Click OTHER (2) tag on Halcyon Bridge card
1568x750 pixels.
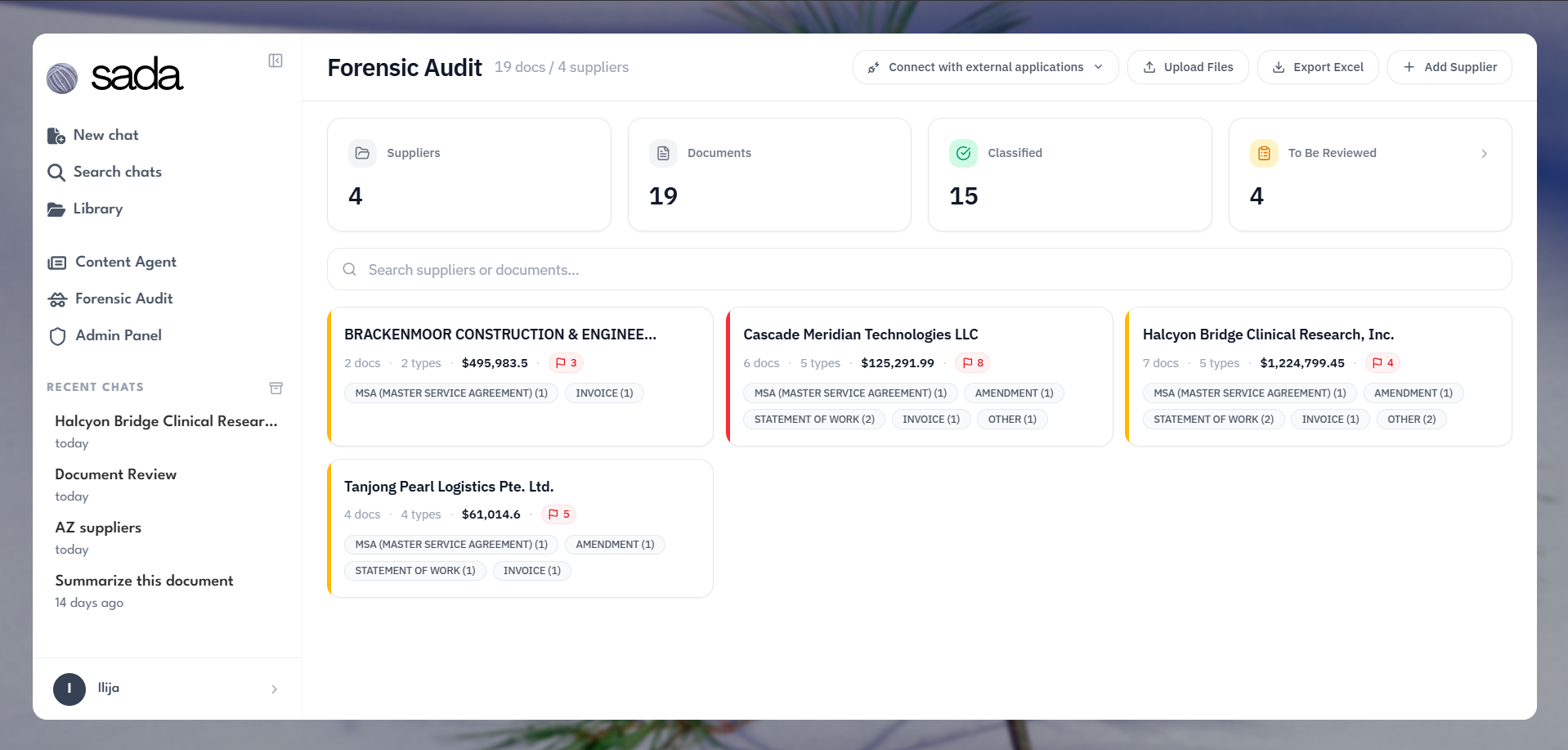coord(1411,420)
